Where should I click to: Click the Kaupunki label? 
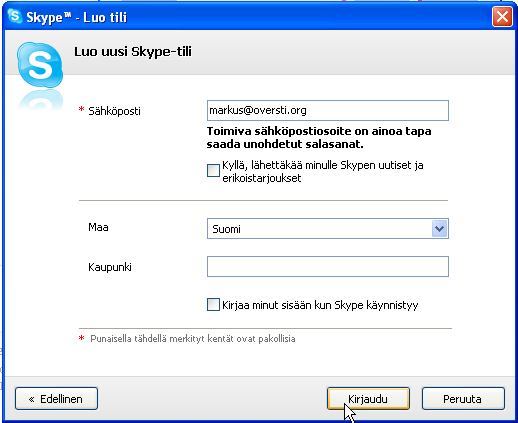(110, 267)
